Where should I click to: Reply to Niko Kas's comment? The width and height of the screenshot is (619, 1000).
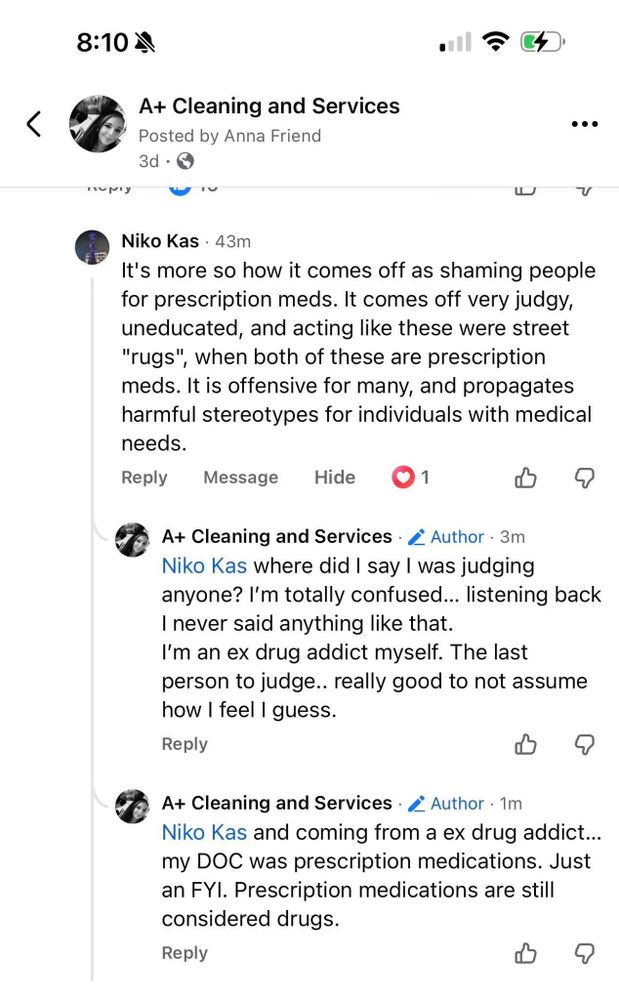click(x=144, y=478)
